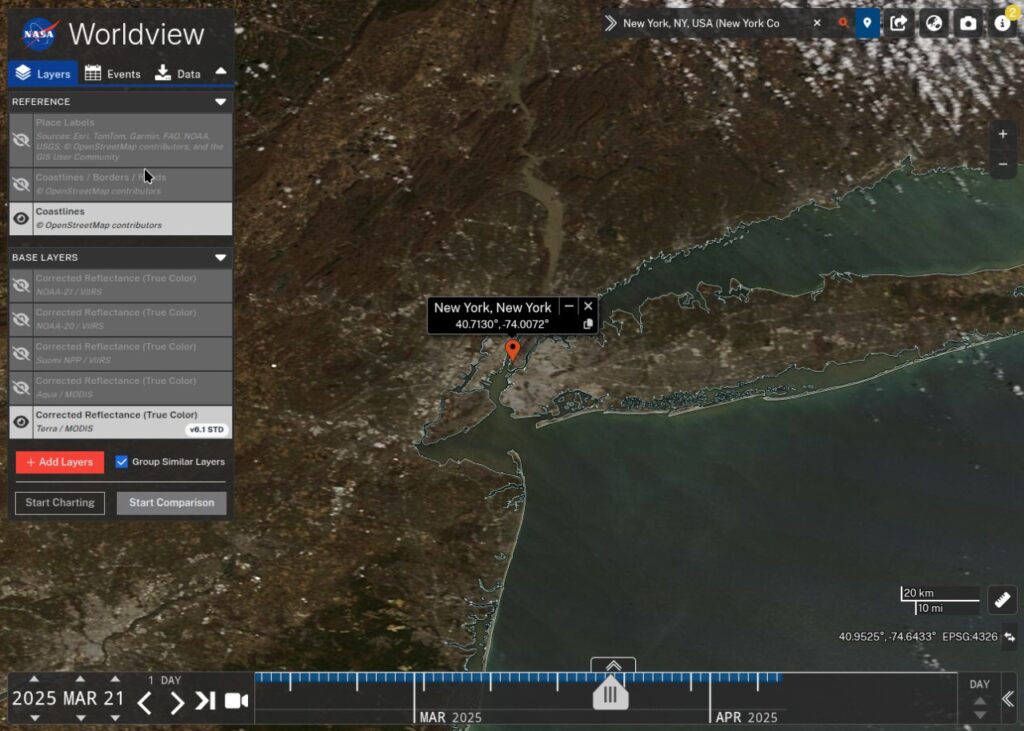
Task: Copy the coordinates from the tooltip
Action: (588, 324)
